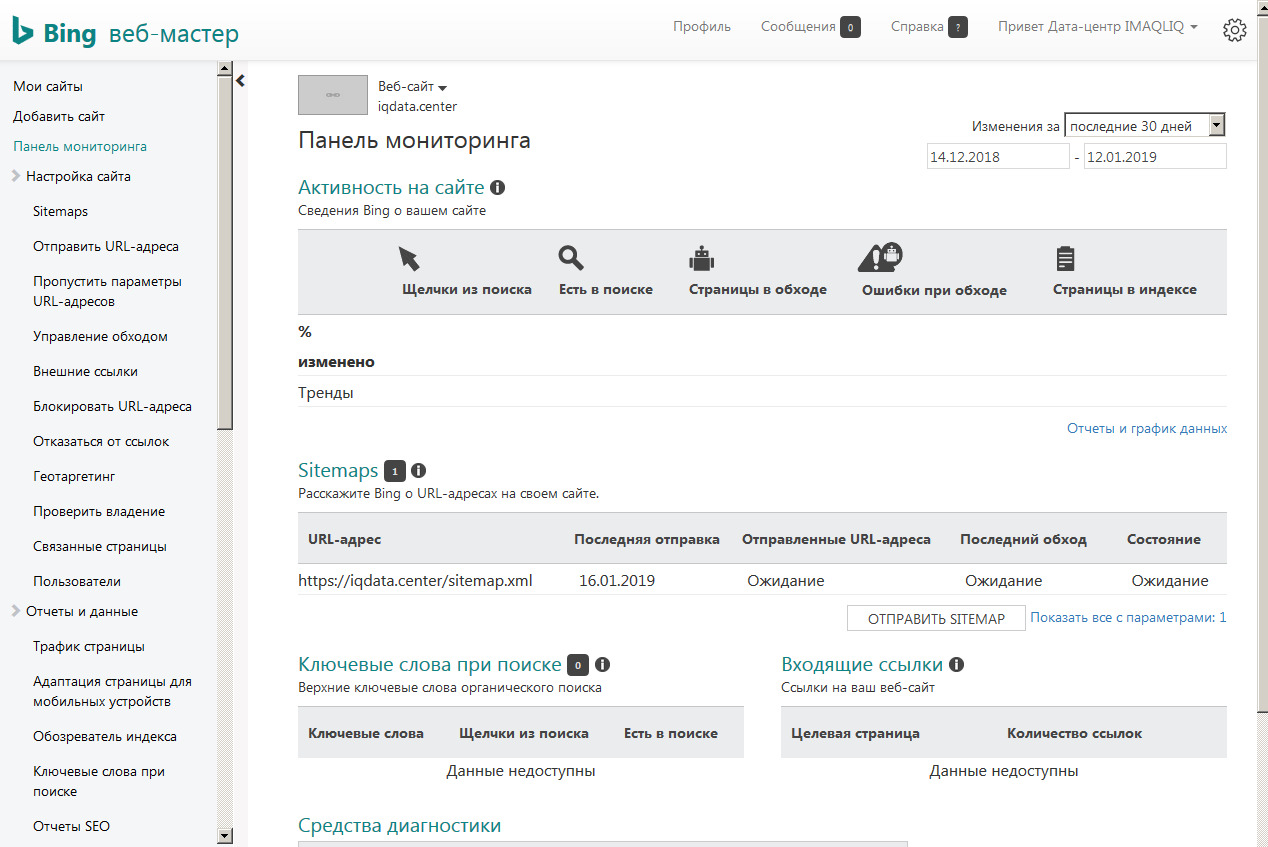Select Панель мониторинга in sidebar

[80, 146]
